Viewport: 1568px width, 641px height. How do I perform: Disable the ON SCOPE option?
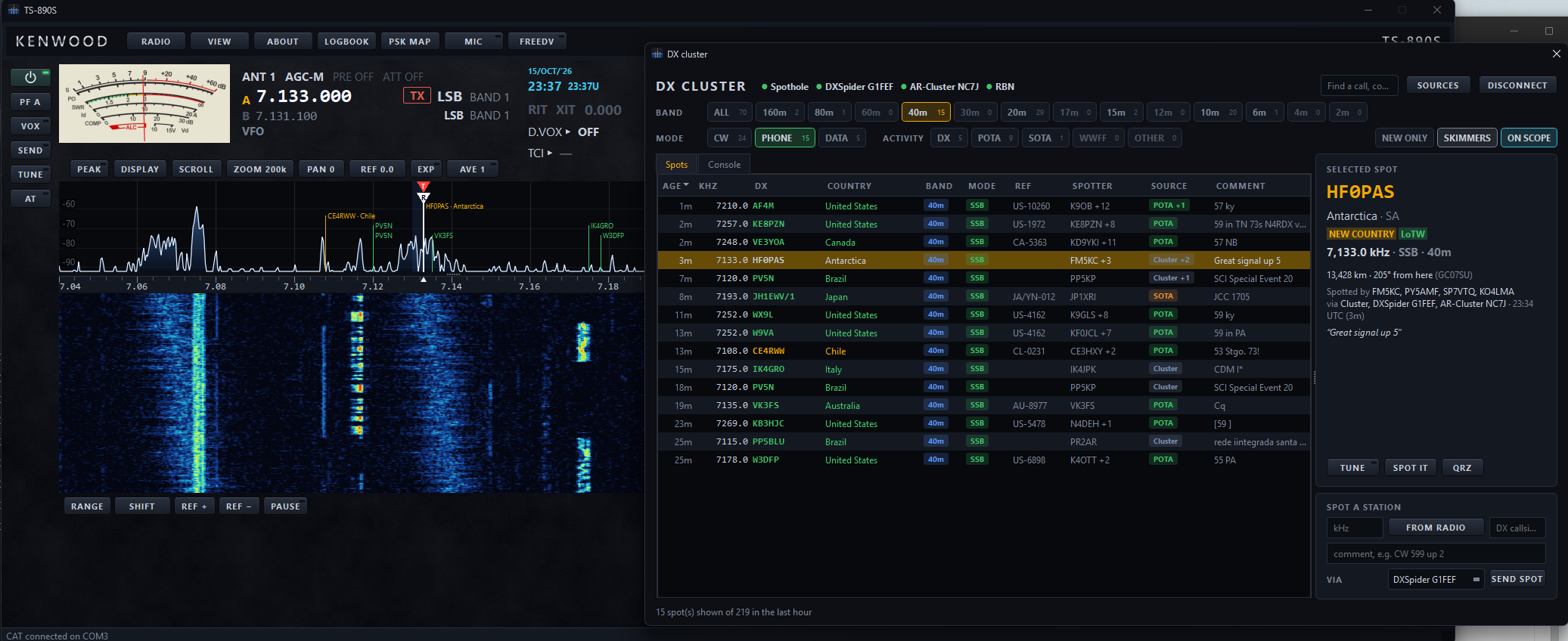point(1529,138)
